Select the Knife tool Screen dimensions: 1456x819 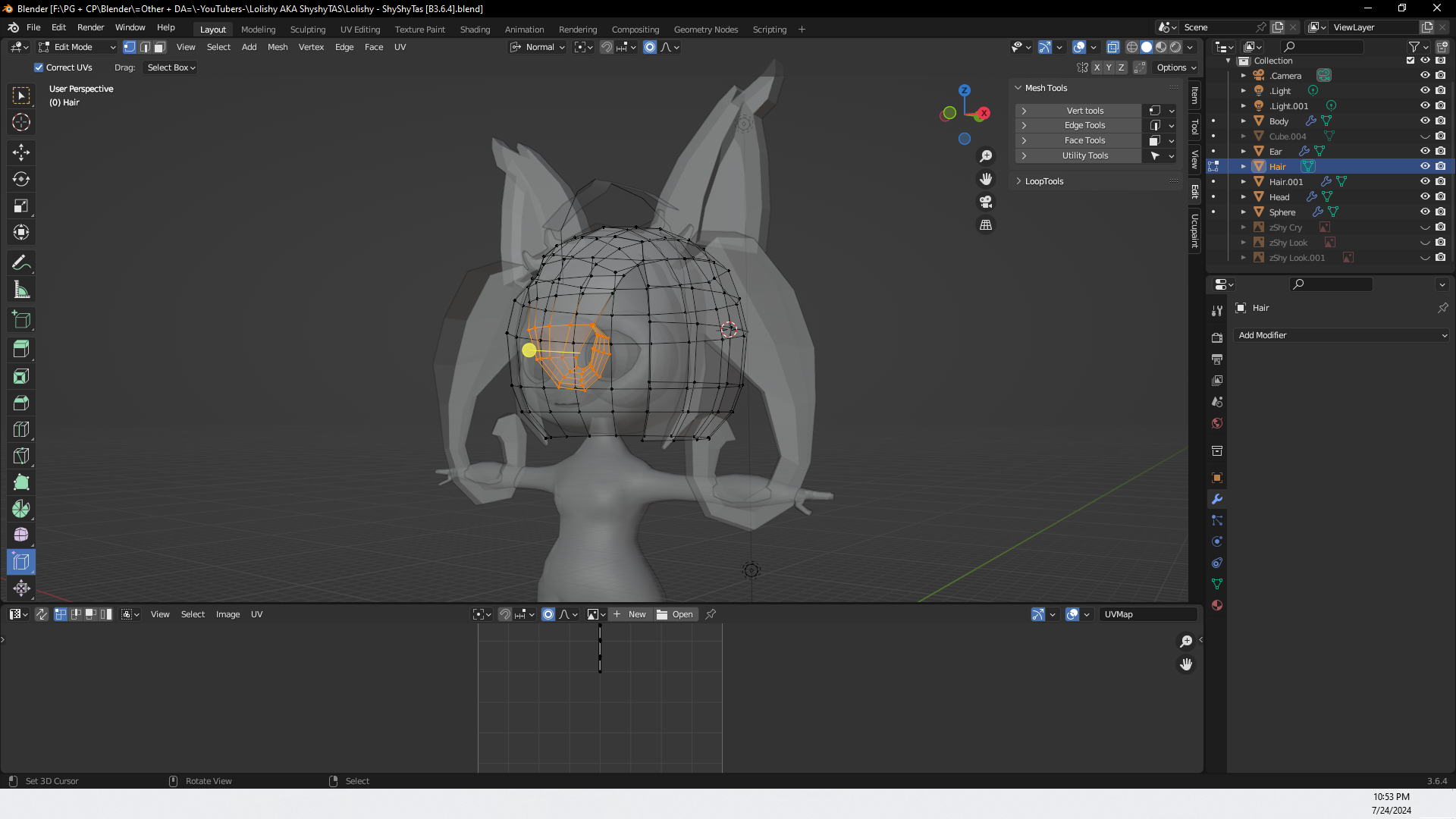point(21,456)
